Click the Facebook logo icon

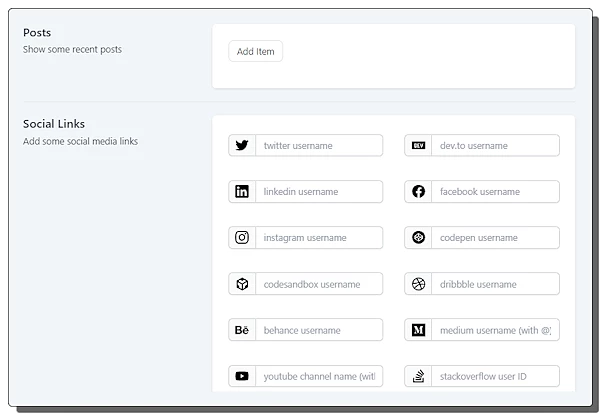[418, 191]
